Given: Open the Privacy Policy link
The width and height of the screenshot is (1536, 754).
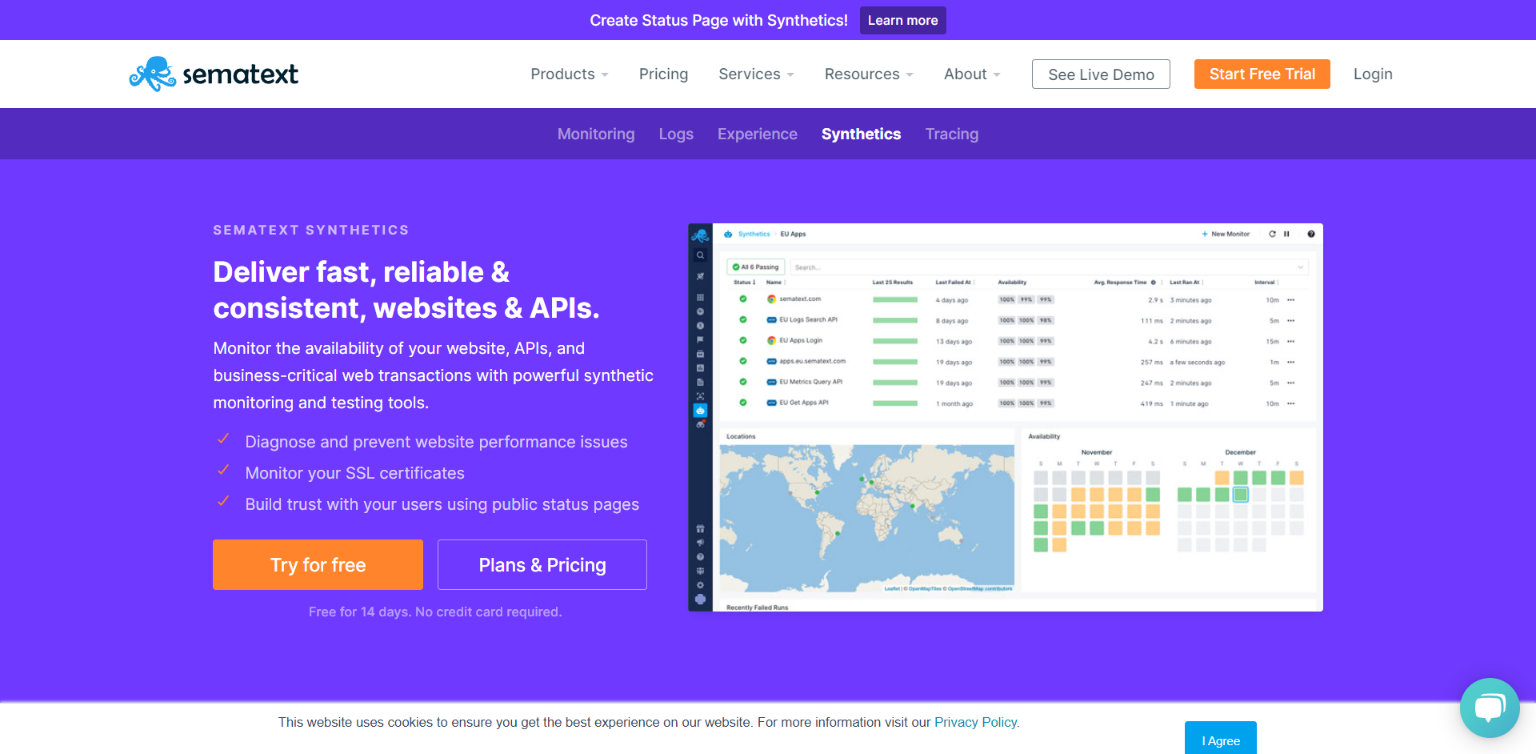Looking at the screenshot, I should 976,722.
